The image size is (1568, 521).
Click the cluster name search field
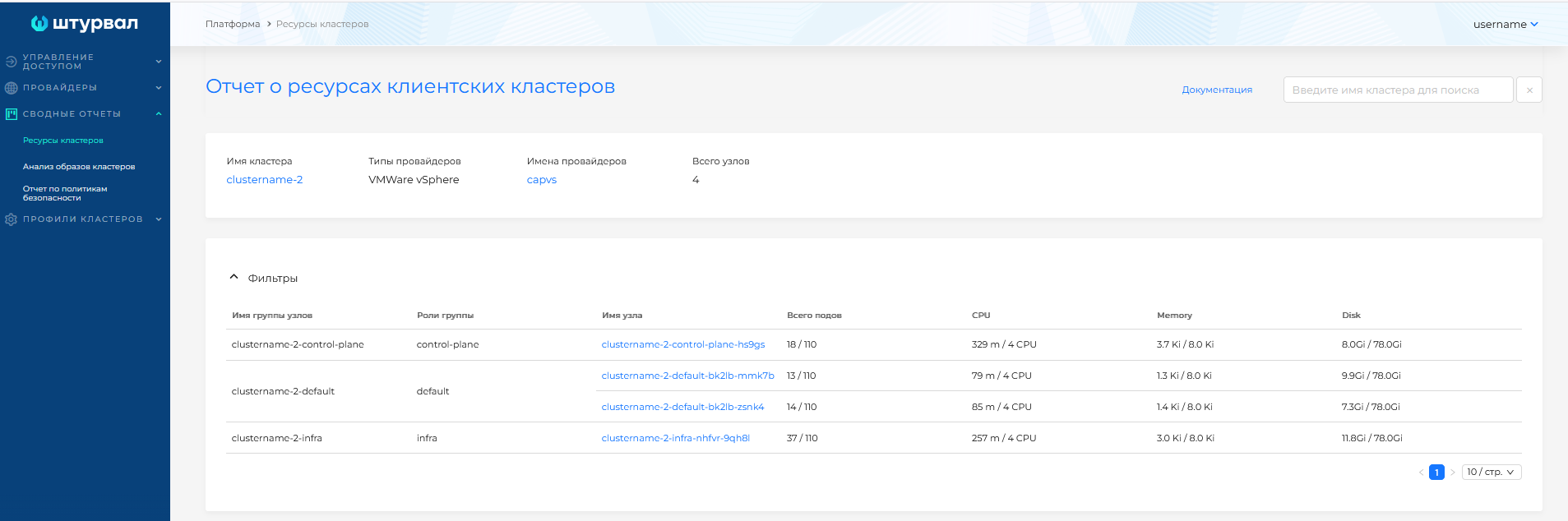pos(1398,90)
